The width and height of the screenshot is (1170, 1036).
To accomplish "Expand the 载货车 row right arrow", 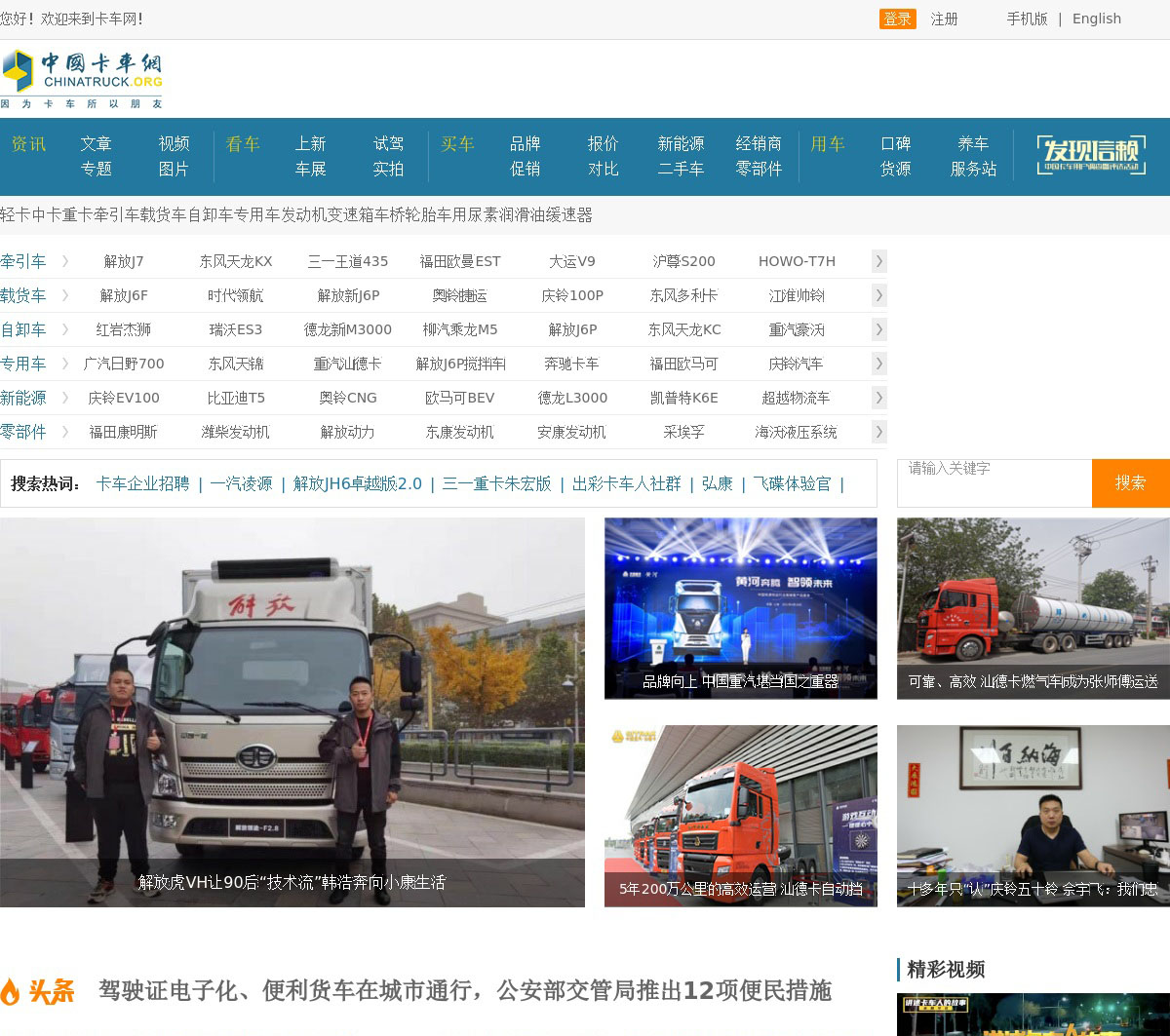I will (x=878, y=295).
